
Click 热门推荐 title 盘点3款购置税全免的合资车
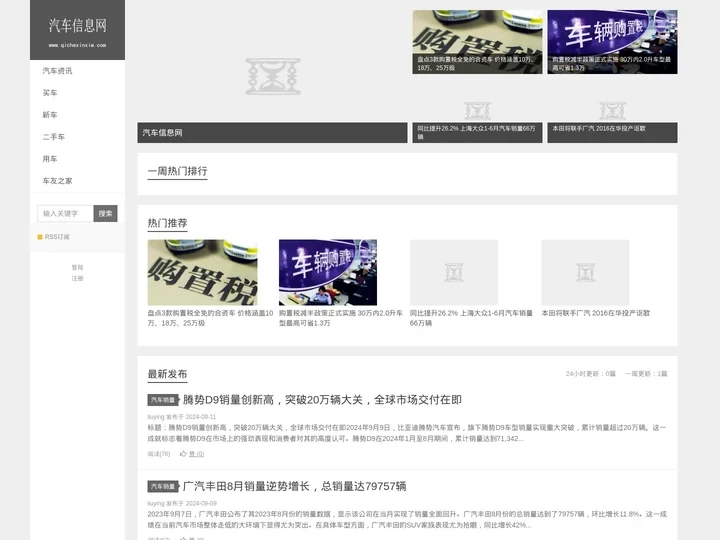(x=210, y=318)
